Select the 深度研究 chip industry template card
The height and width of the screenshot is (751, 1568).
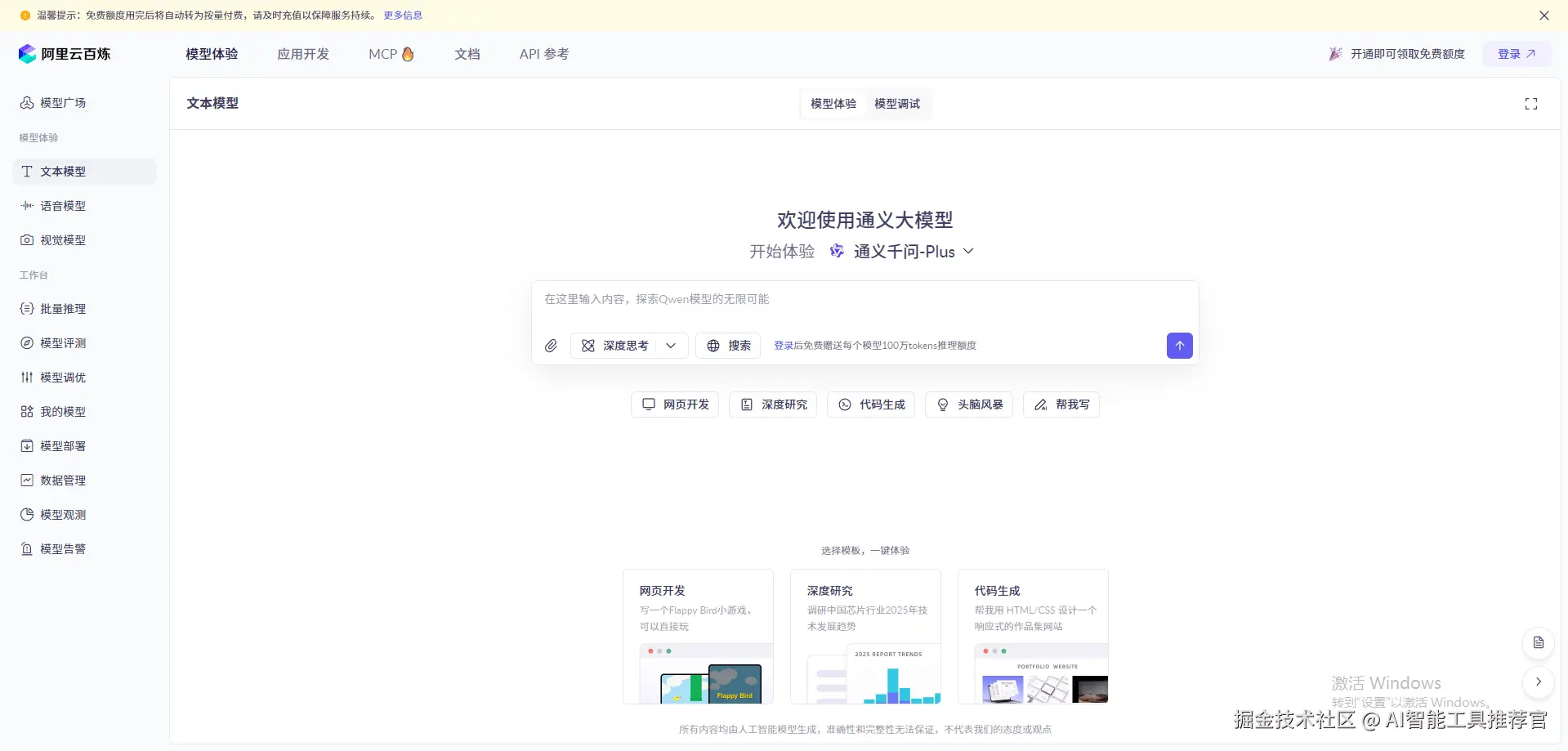coord(865,637)
